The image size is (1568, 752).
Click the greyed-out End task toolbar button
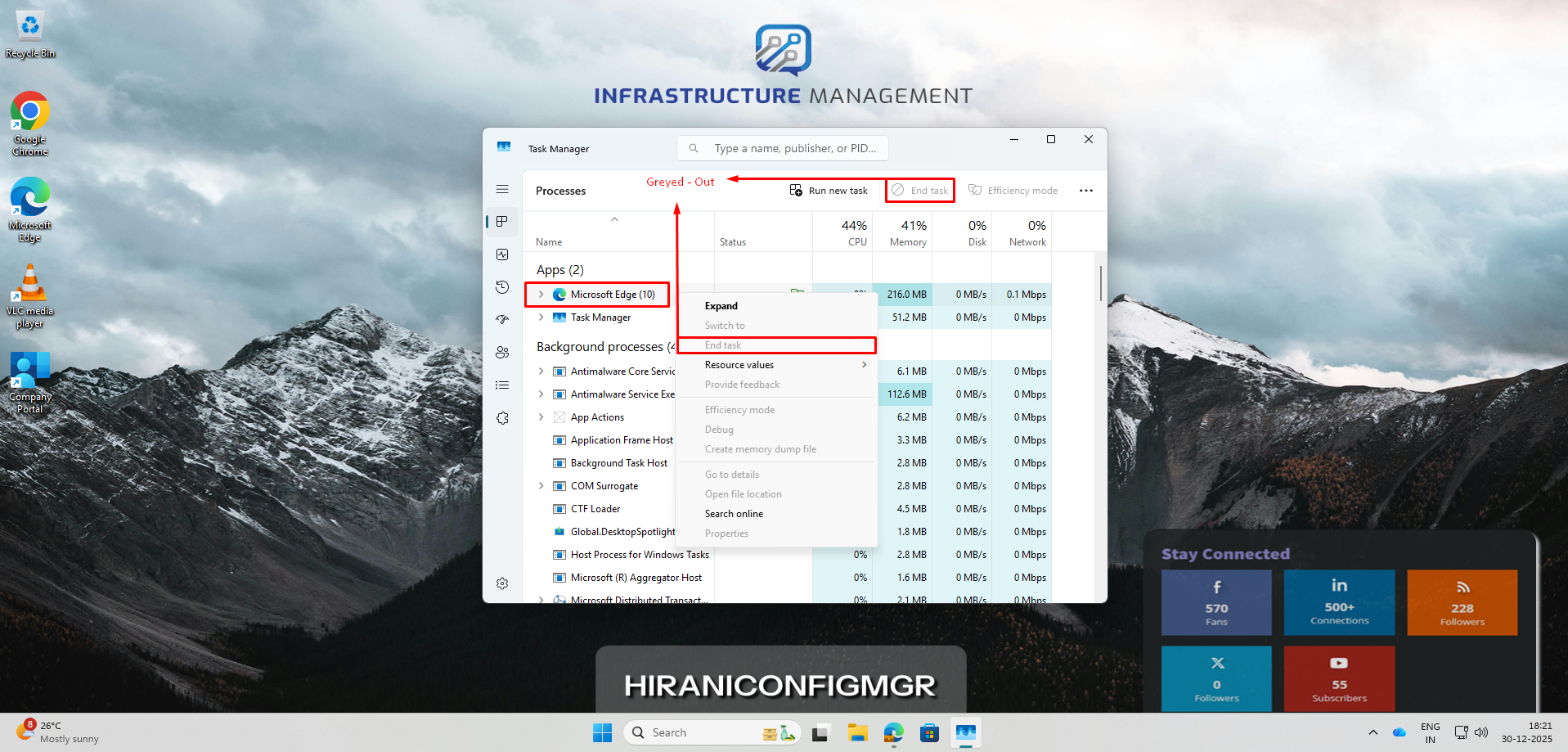pyautogui.click(x=919, y=190)
